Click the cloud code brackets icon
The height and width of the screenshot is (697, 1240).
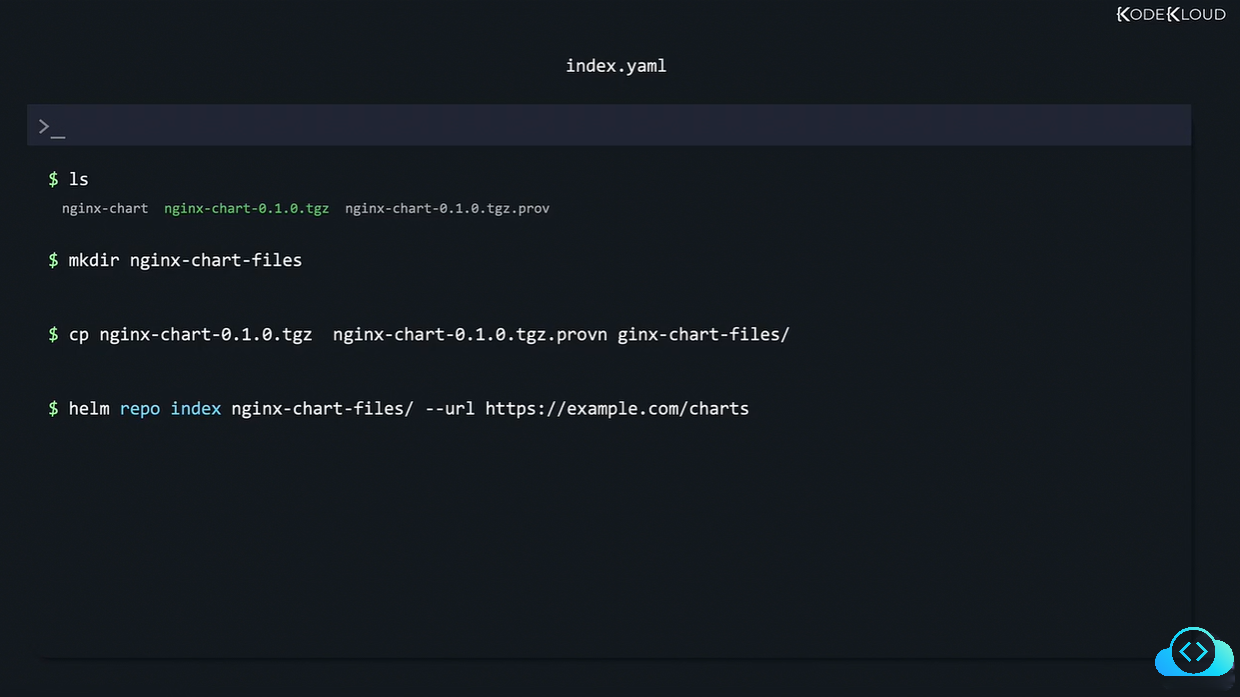pyautogui.click(x=1193, y=653)
